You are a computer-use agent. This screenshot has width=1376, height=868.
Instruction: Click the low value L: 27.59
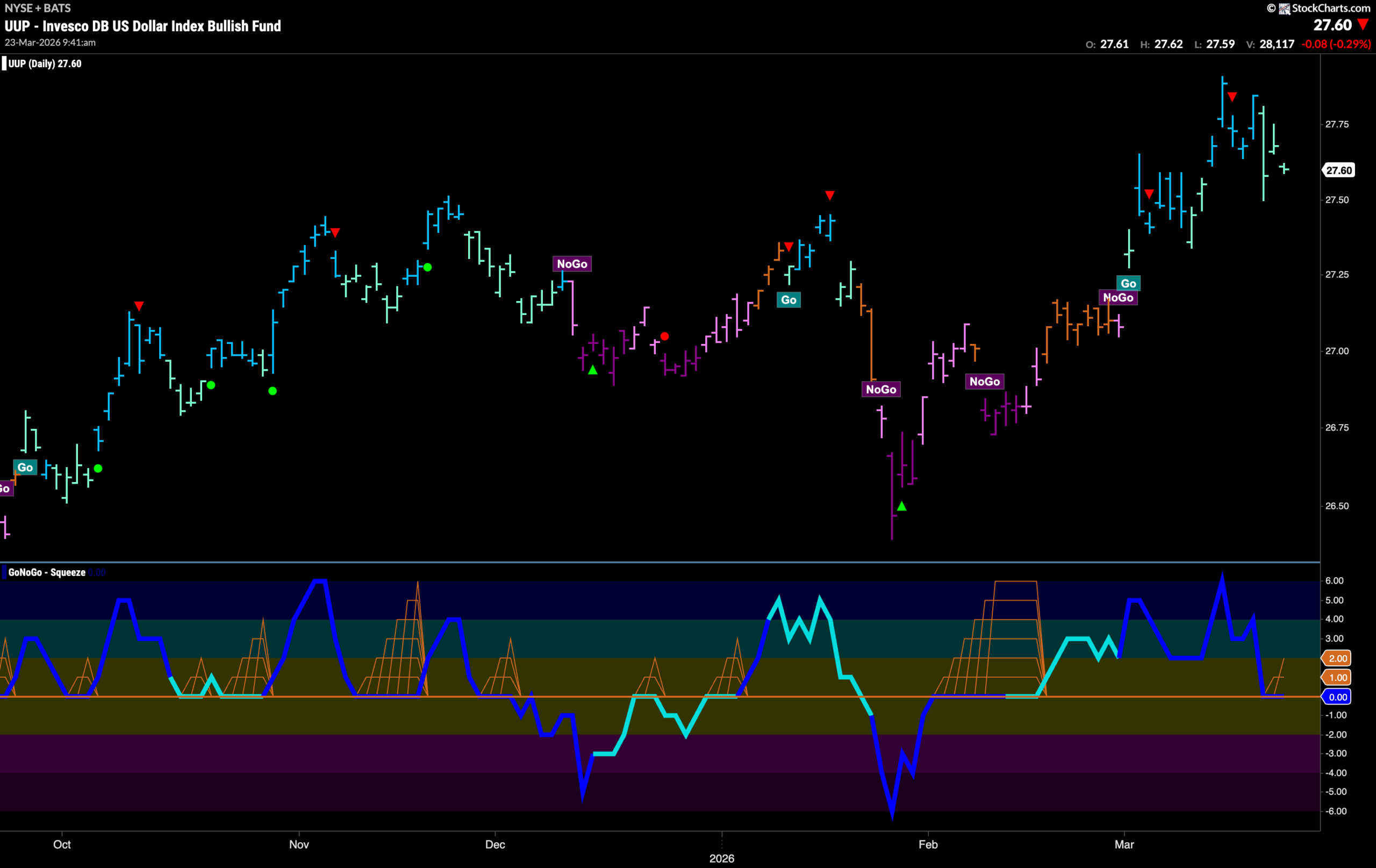point(1214,45)
